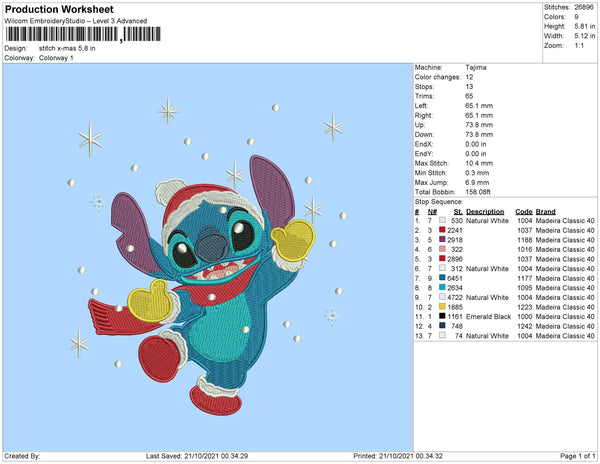Click the Last Saved timestamp

click(x=197, y=456)
